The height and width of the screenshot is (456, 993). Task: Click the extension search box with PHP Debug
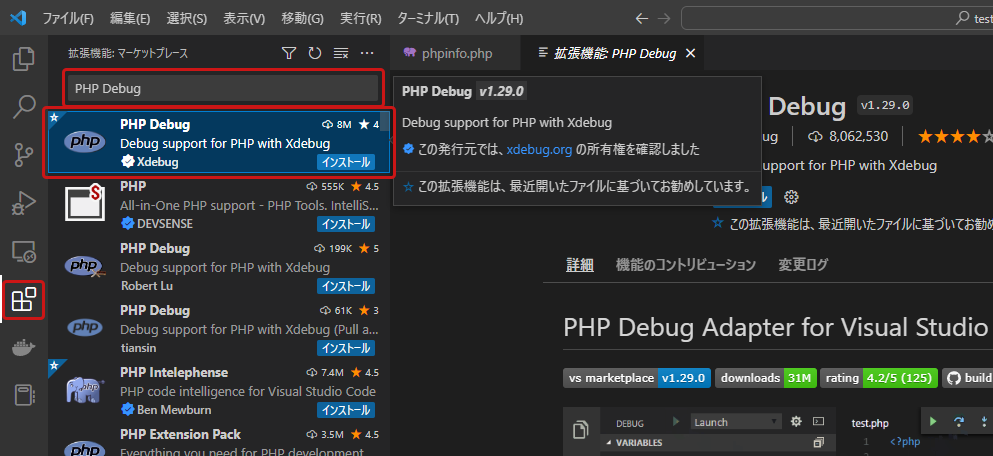click(x=223, y=89)
